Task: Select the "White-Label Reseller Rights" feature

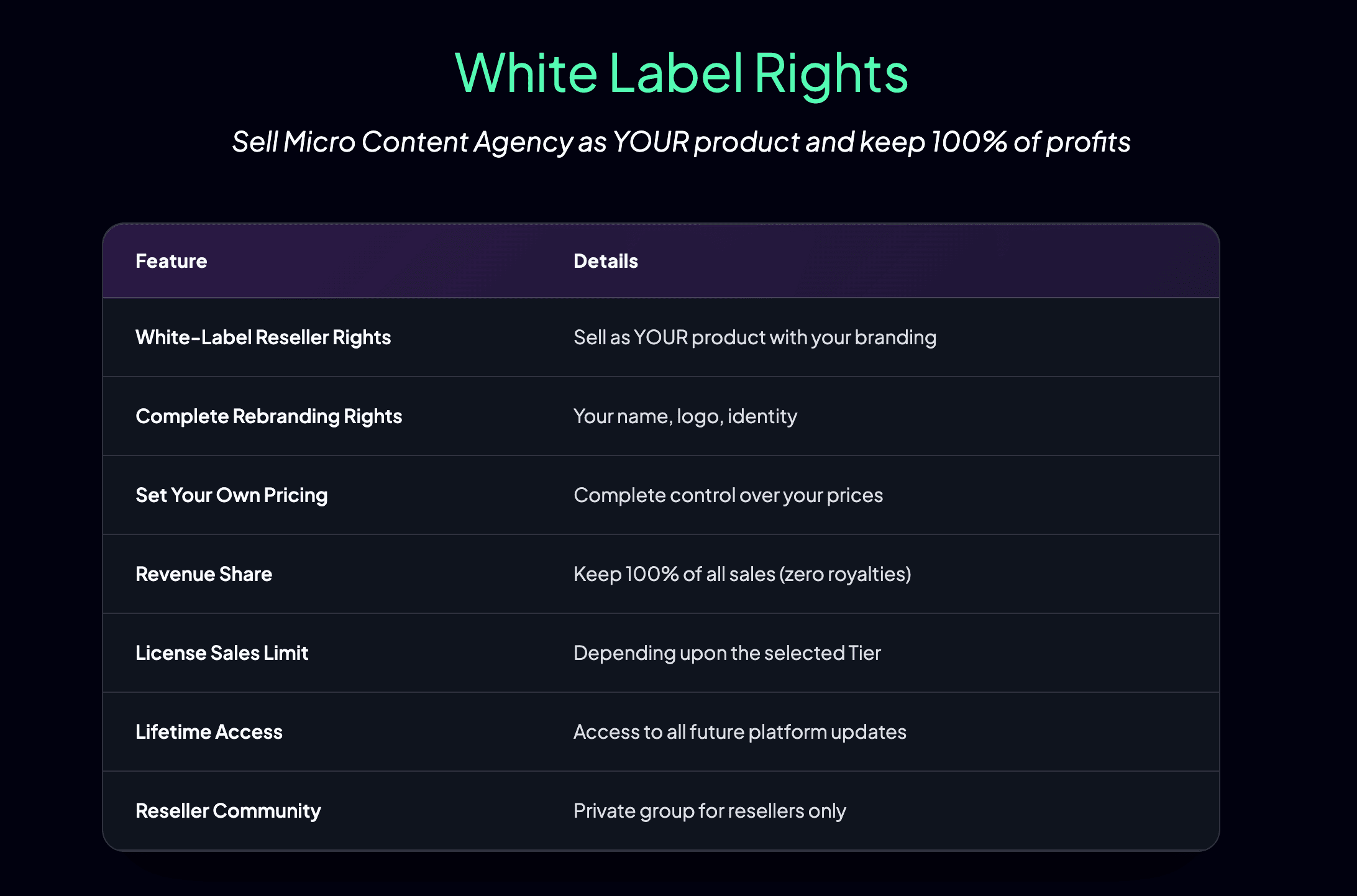Action: [263, 337]
